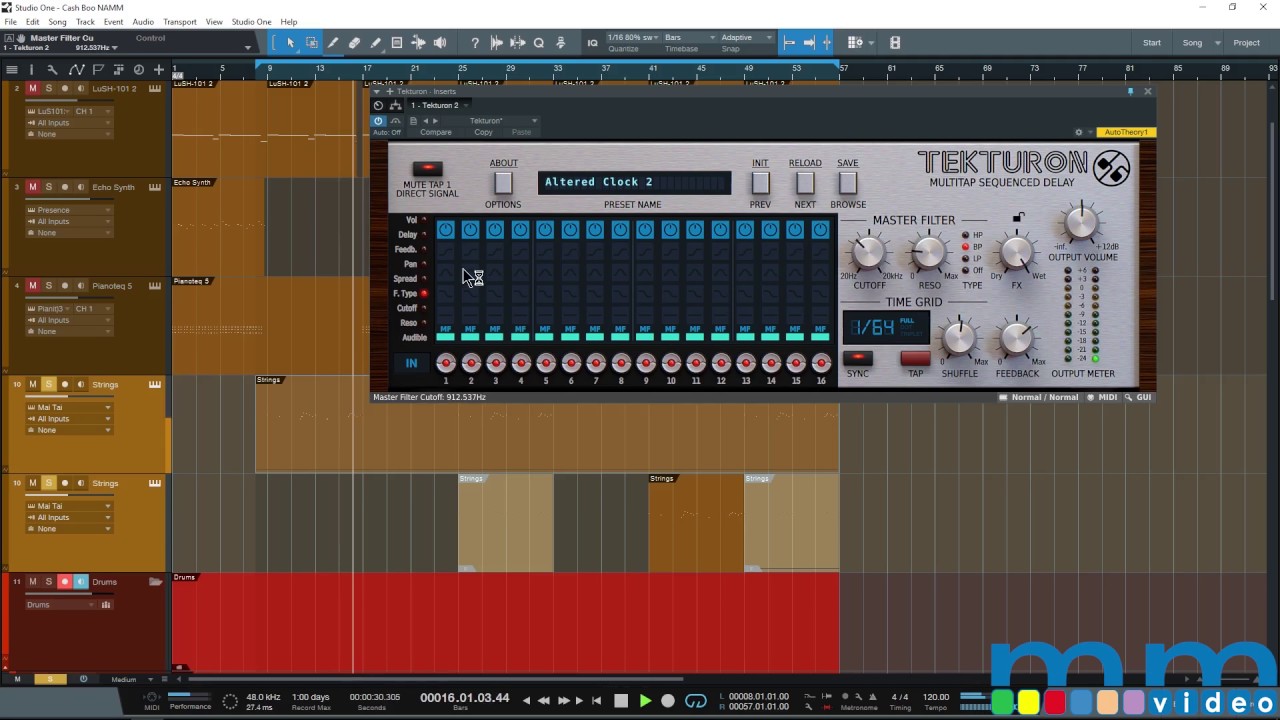Click the stop transport button
Image resolution: width=1280 pixels, height=720 pixels.
pos(621,701)
